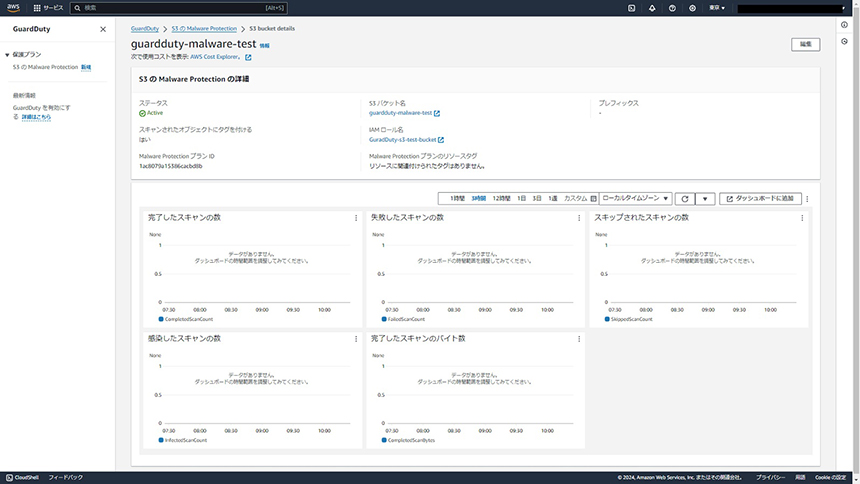Open the dashboard toolbar kebab menu

click(807, 199)
